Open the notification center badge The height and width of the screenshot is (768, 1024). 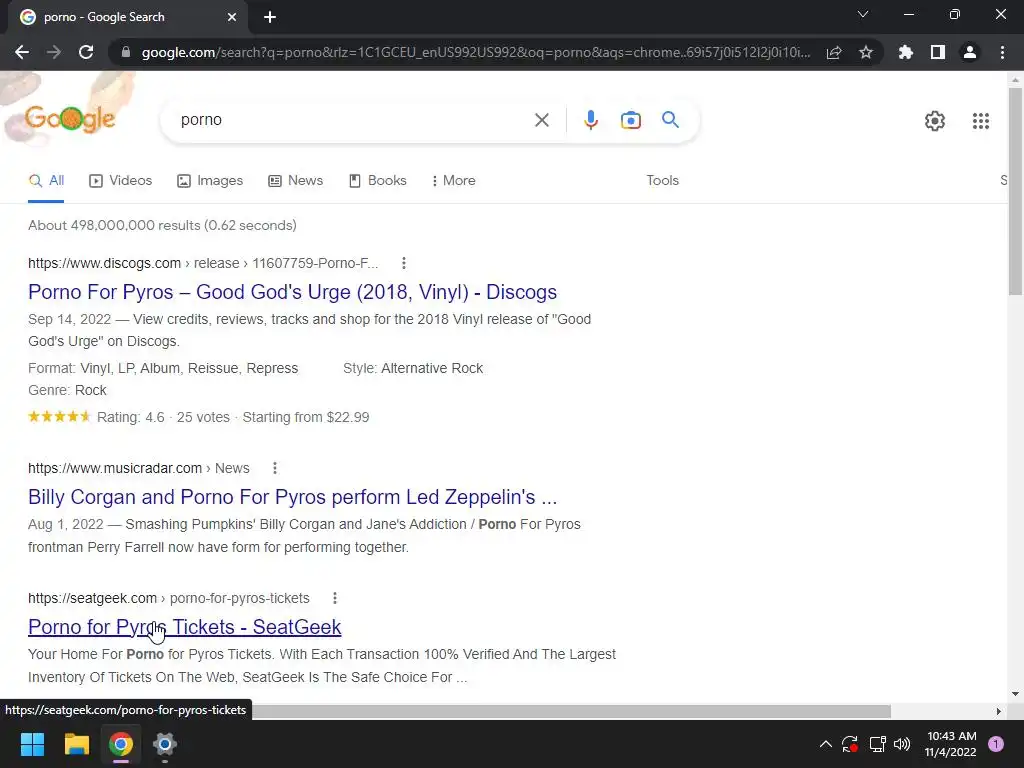(x=996, y=744)
